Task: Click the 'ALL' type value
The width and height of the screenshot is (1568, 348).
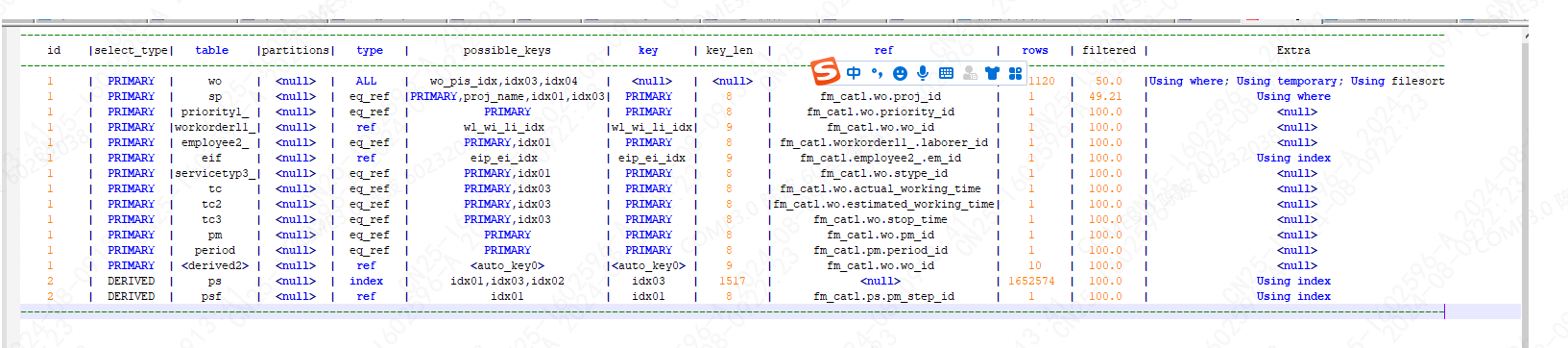Action: click(x=366, y=81)
